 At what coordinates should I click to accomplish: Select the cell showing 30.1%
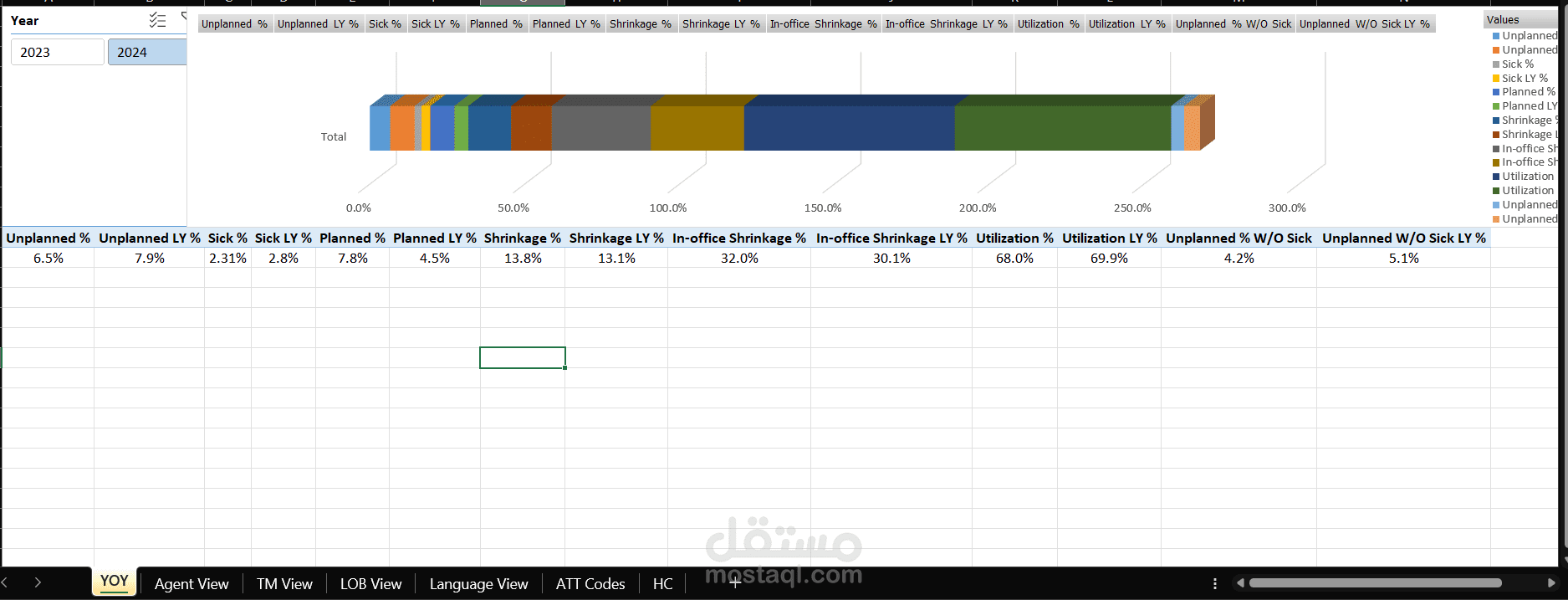pos(891,258)
